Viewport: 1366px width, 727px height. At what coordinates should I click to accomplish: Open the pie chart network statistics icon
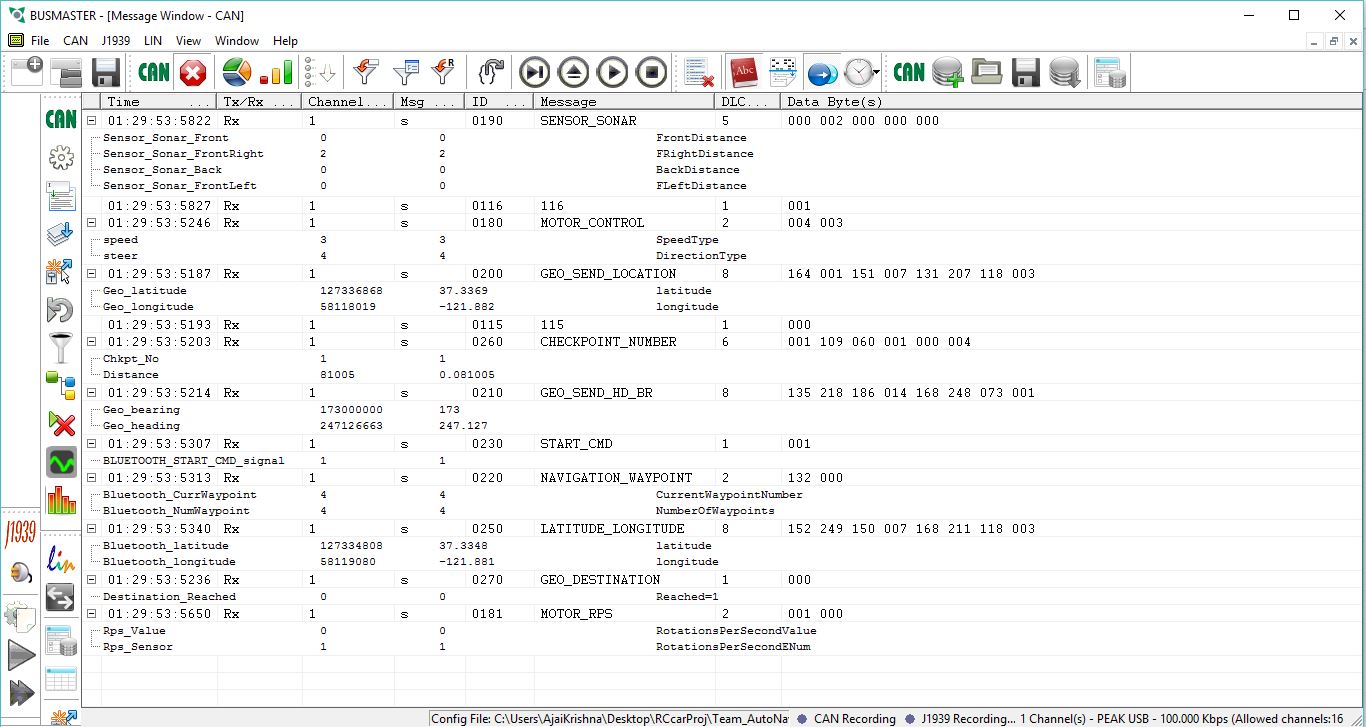[237, 72]
